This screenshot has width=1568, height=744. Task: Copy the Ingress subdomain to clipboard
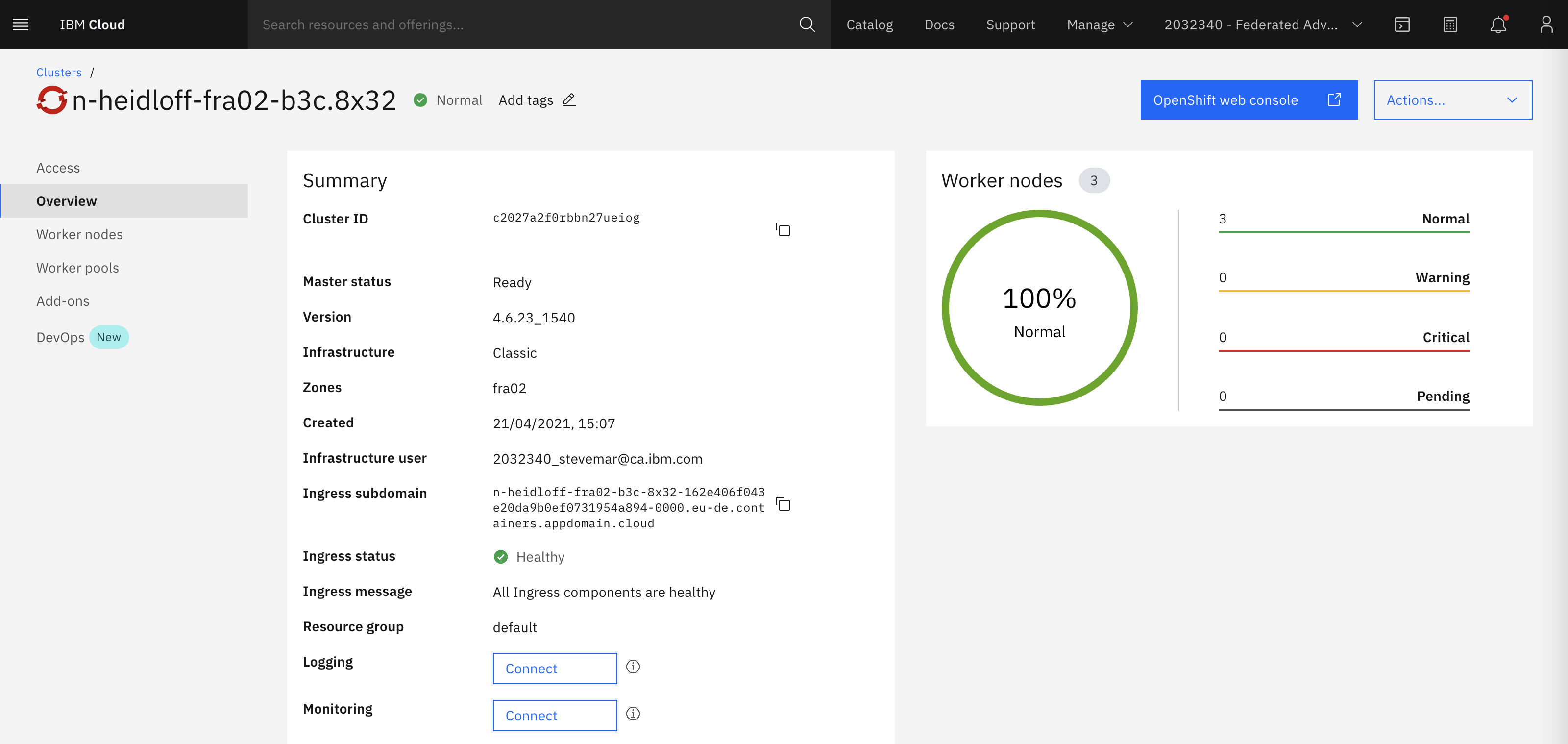783,504
